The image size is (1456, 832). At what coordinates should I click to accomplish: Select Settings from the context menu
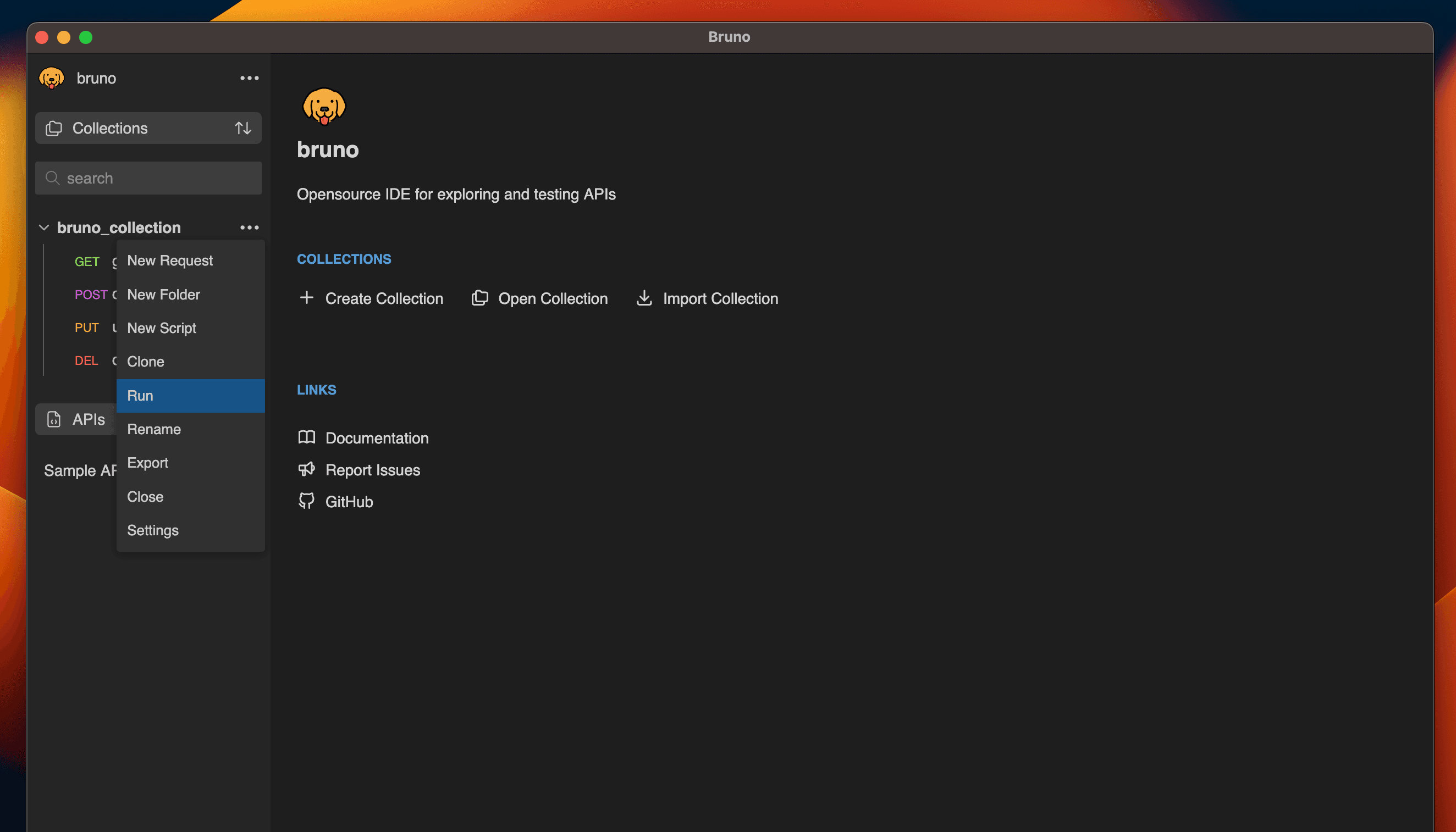tap(152, 529)
